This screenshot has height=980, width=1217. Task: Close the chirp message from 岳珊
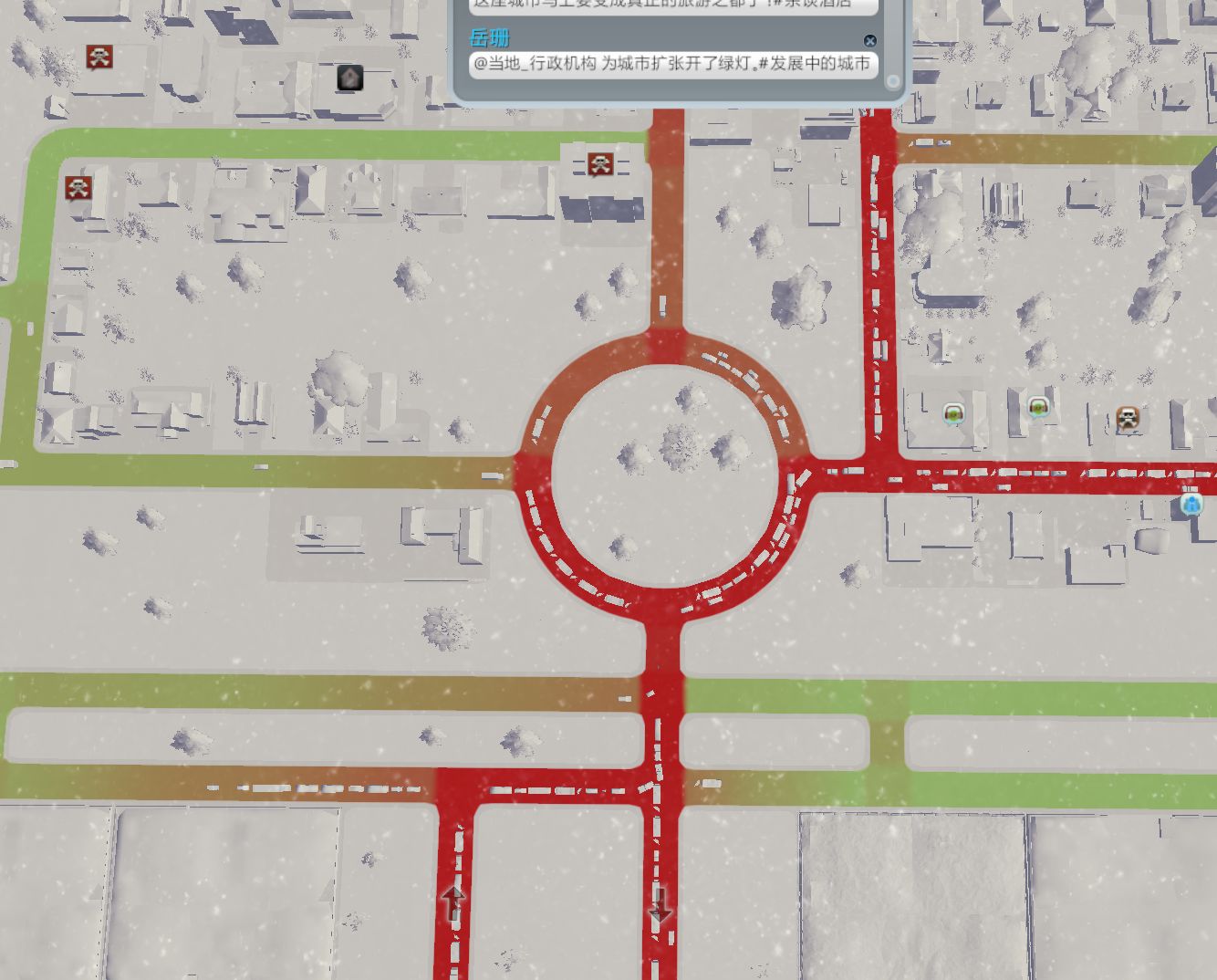[869, 40]
